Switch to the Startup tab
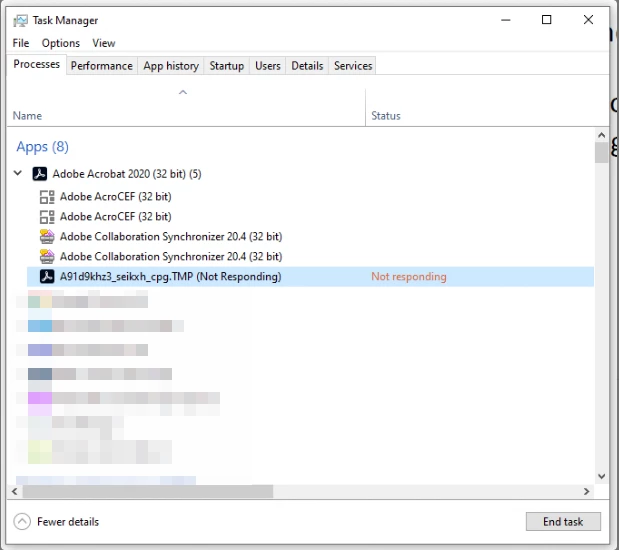Screen dimensions: 619x550 (227, 66)
